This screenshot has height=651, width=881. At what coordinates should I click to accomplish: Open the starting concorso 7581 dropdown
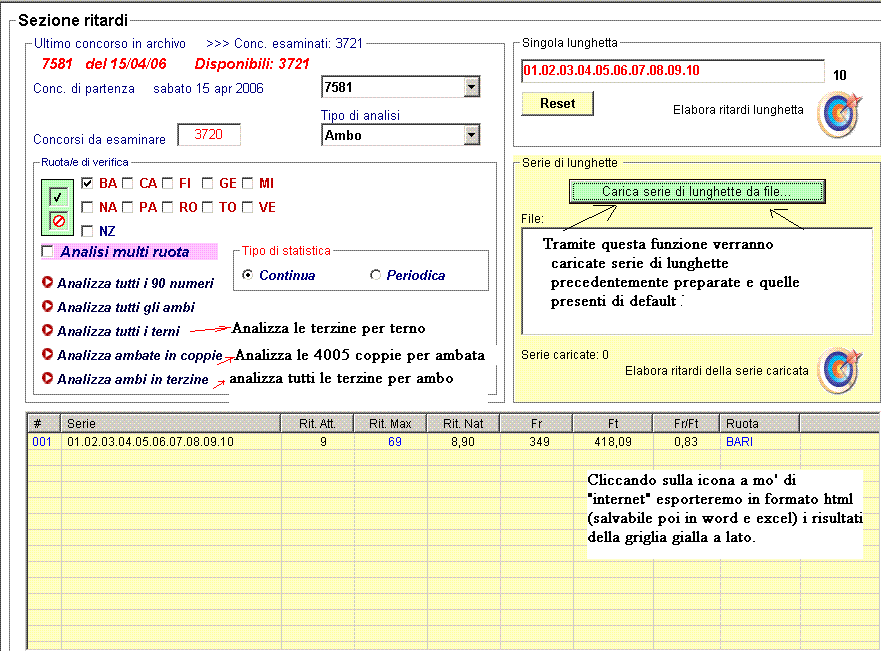pos(472,88)
